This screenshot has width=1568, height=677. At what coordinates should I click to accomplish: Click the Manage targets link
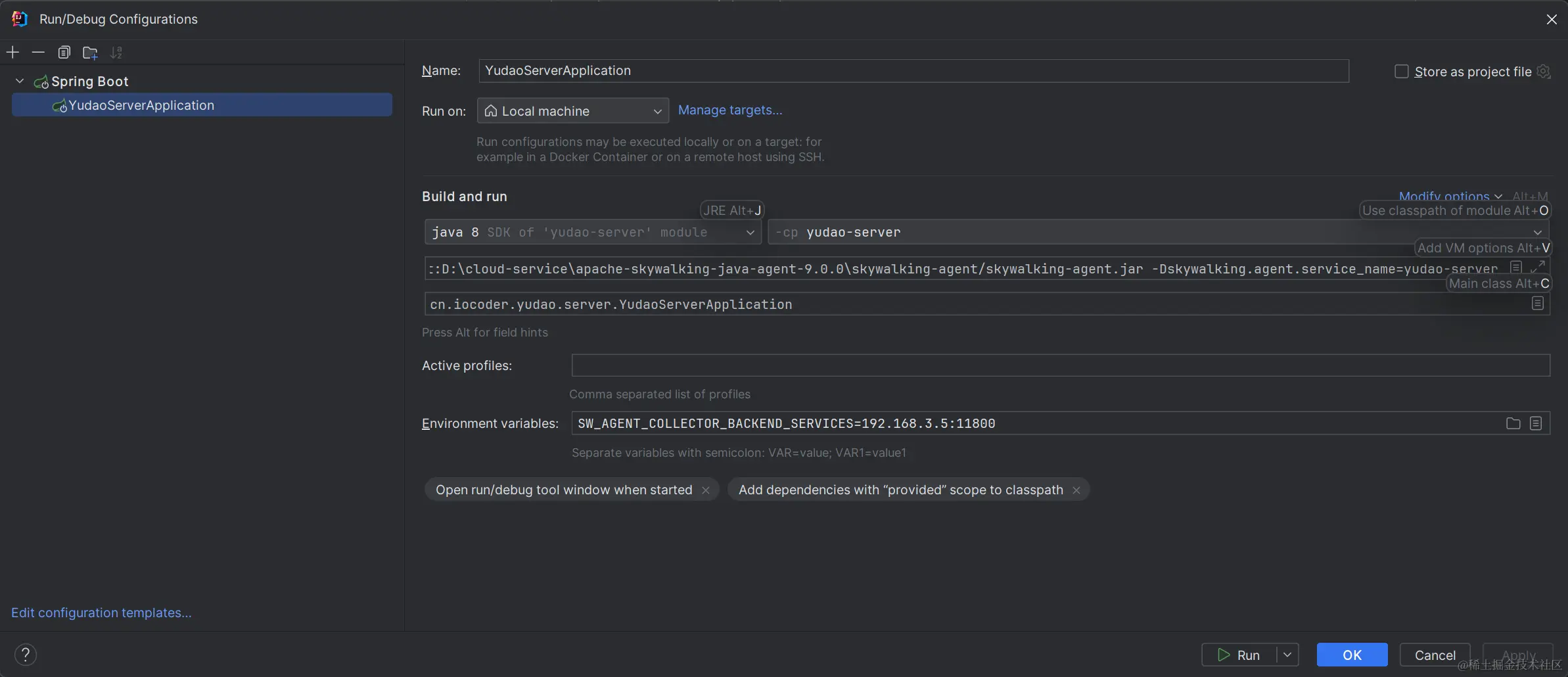click(x=729, y=110)
